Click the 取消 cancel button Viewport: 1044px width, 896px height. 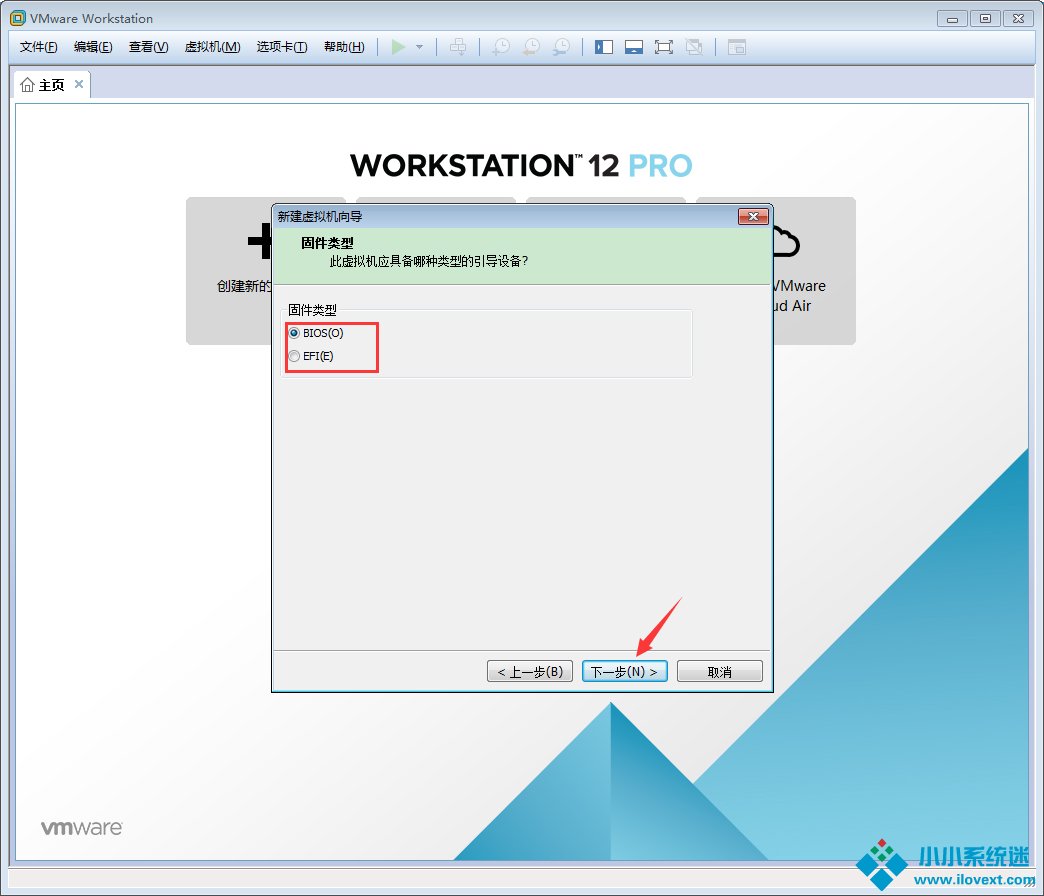click(720, 671)
